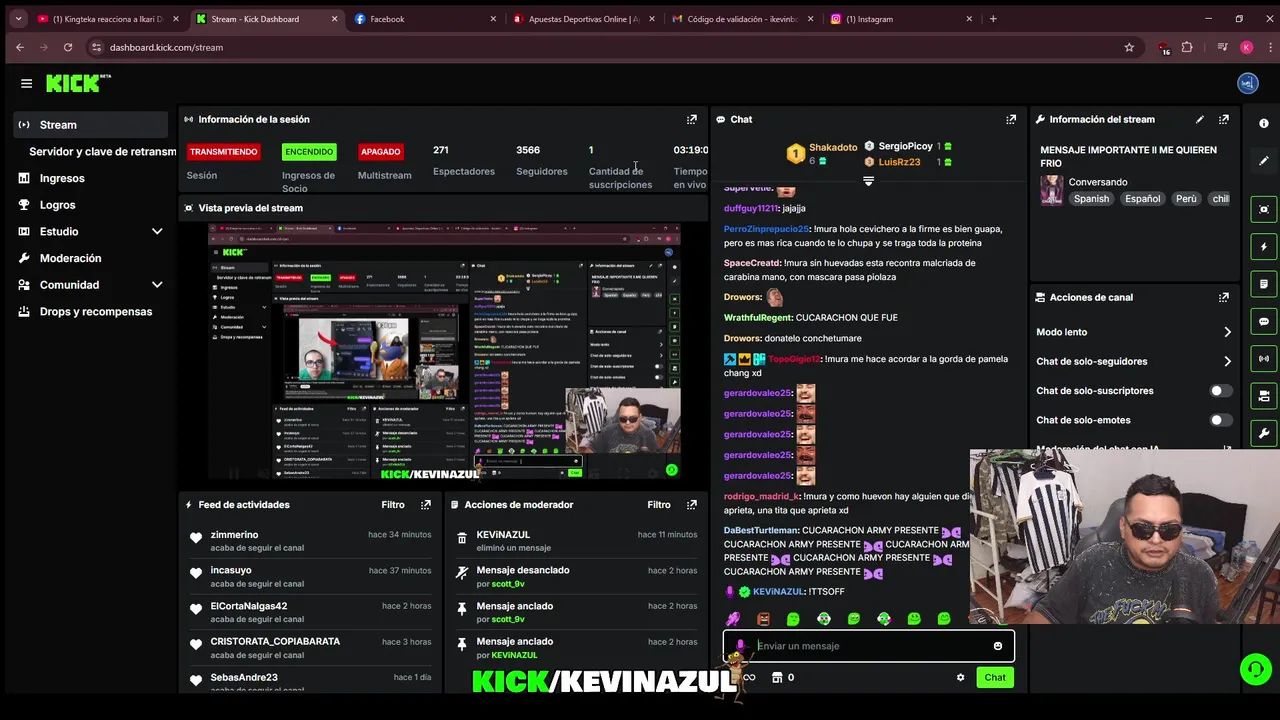The image size is (1280, 720).
Task: Click CRISTORATA_COPIABARATA in activity feed
Action: coord(275,642)
